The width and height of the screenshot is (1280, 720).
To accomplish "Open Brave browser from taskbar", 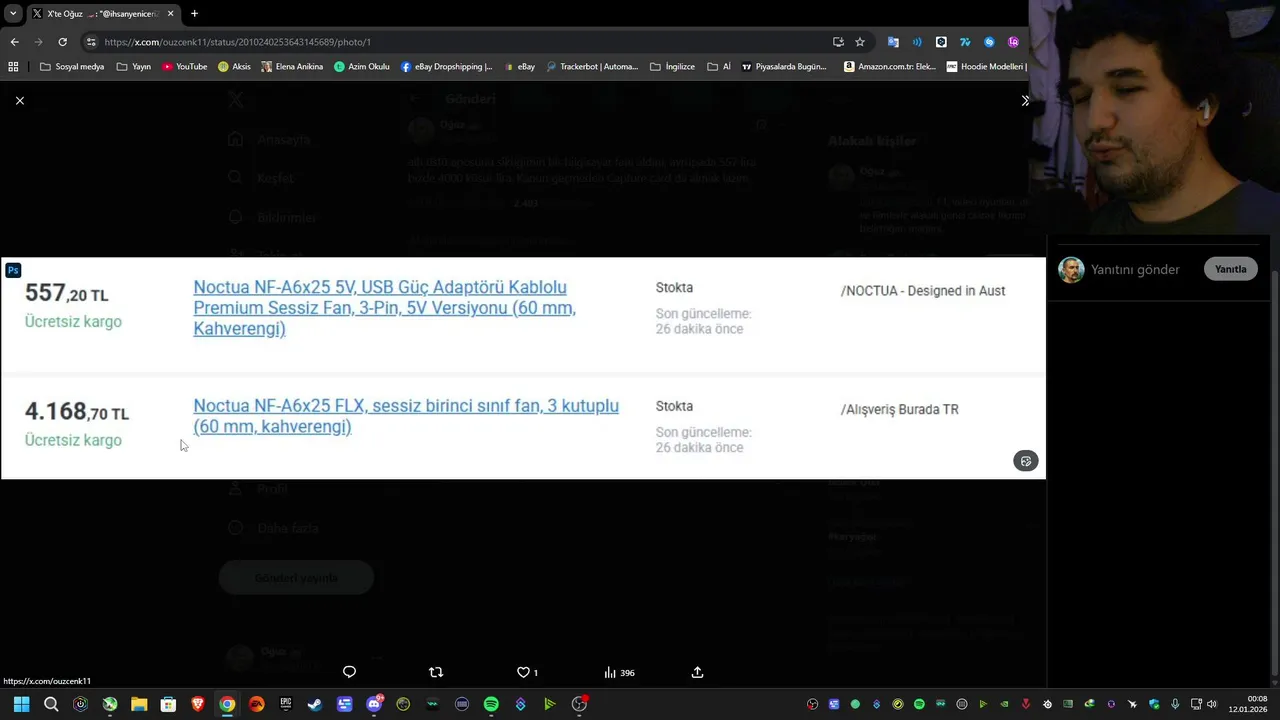I will [198, 704].
